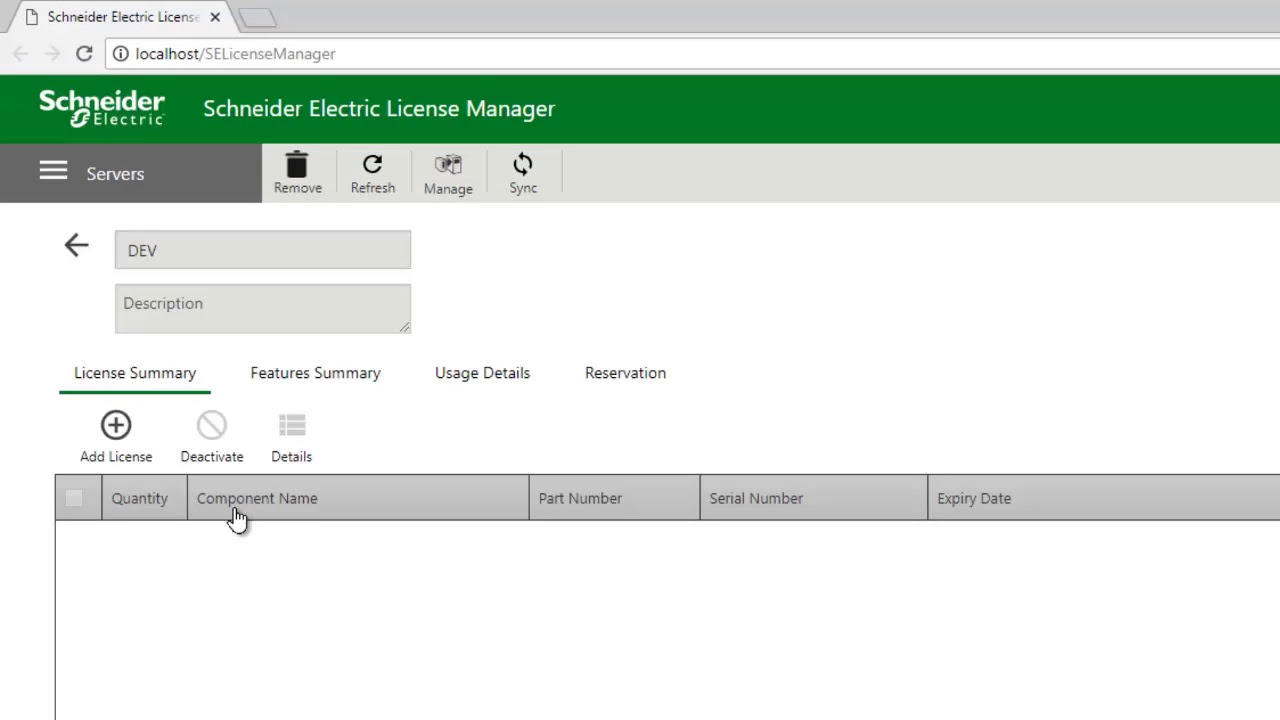This screenshot has height=720, width=1280.
Task: Open a new browser tab
Action: [257, 18]
